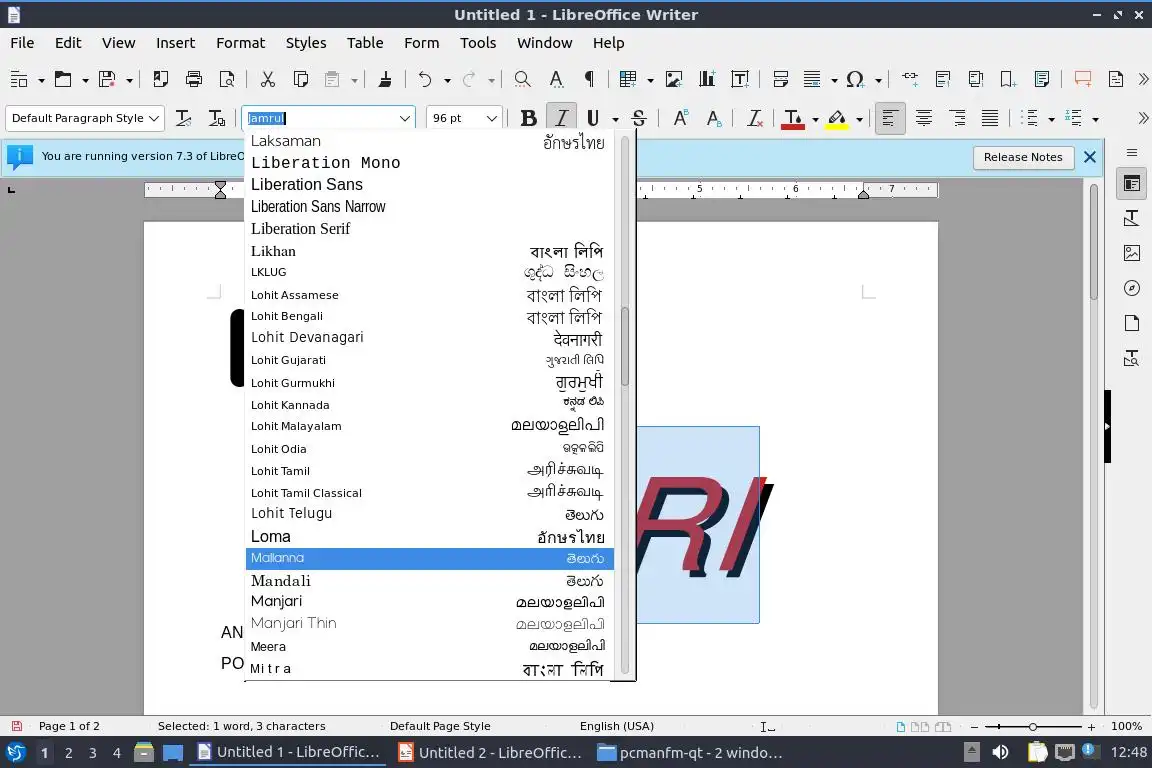This screenshot has width=1152, height=768.
Task: Toggle Print Preview icon
Action: pyautogui.click(x=227, y=79)
